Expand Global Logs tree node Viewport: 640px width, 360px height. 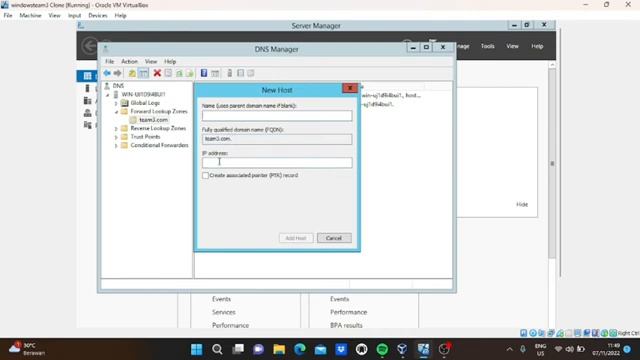(116, 103)
